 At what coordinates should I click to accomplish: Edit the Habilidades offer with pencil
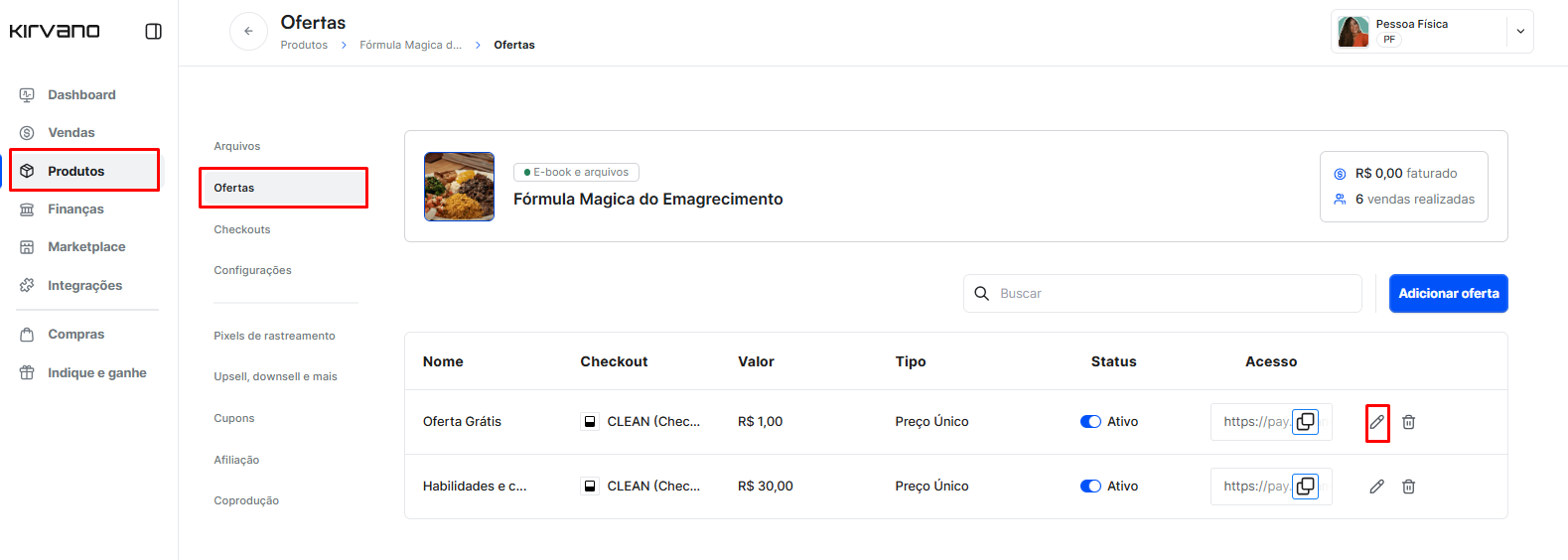(x=1376, y=487)
